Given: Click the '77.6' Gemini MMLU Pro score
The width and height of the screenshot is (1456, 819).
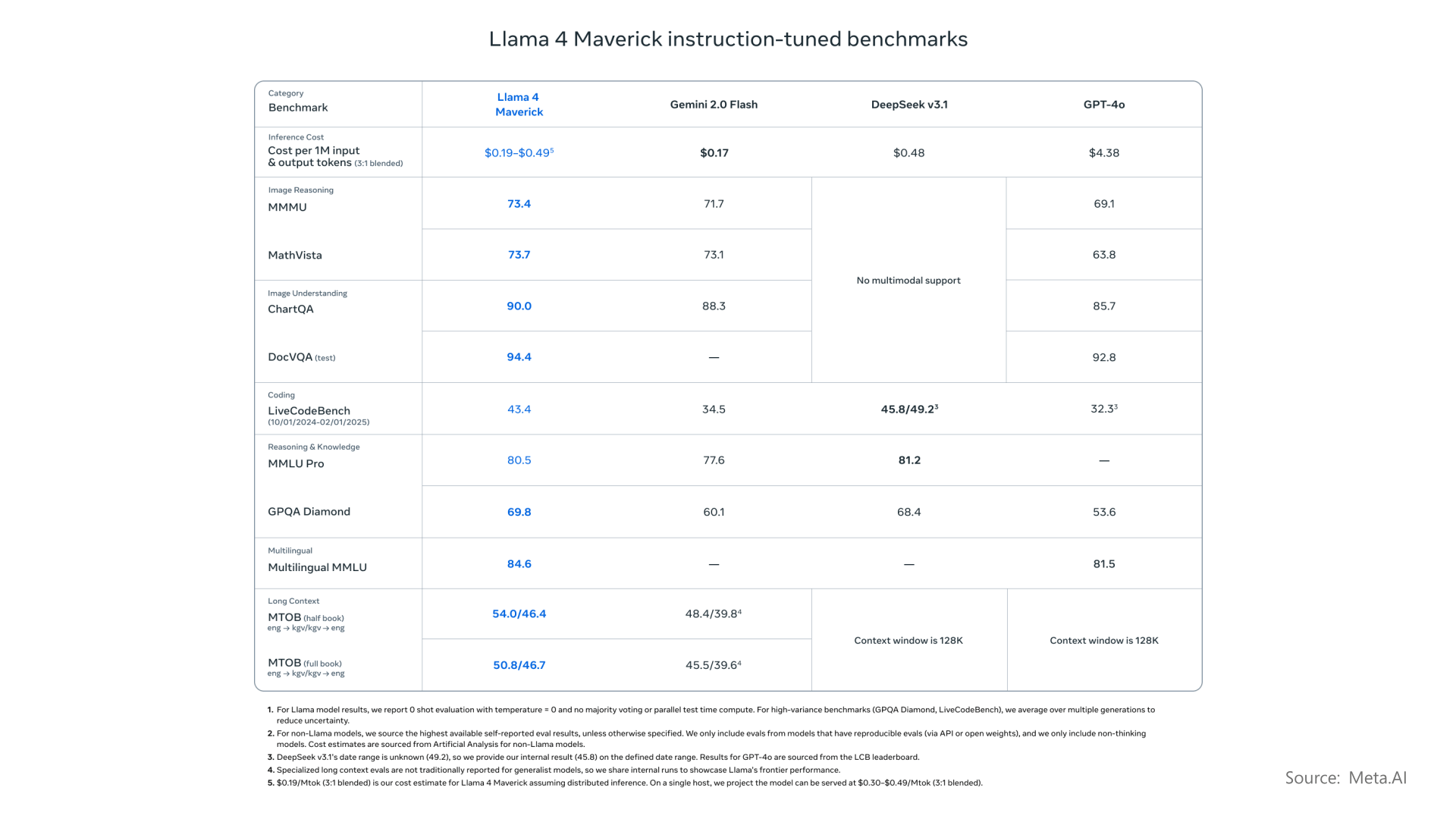Looking at the screenshot, I should (x=714, y=460).
